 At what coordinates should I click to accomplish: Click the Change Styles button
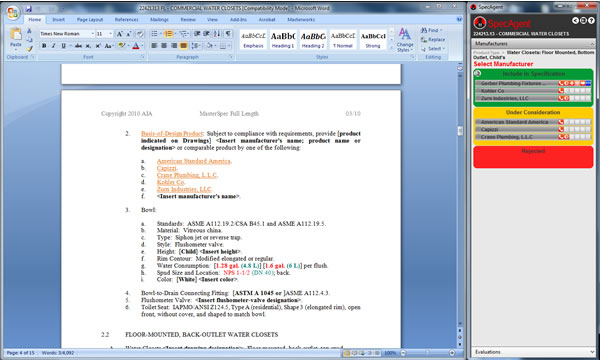point(405,40)
